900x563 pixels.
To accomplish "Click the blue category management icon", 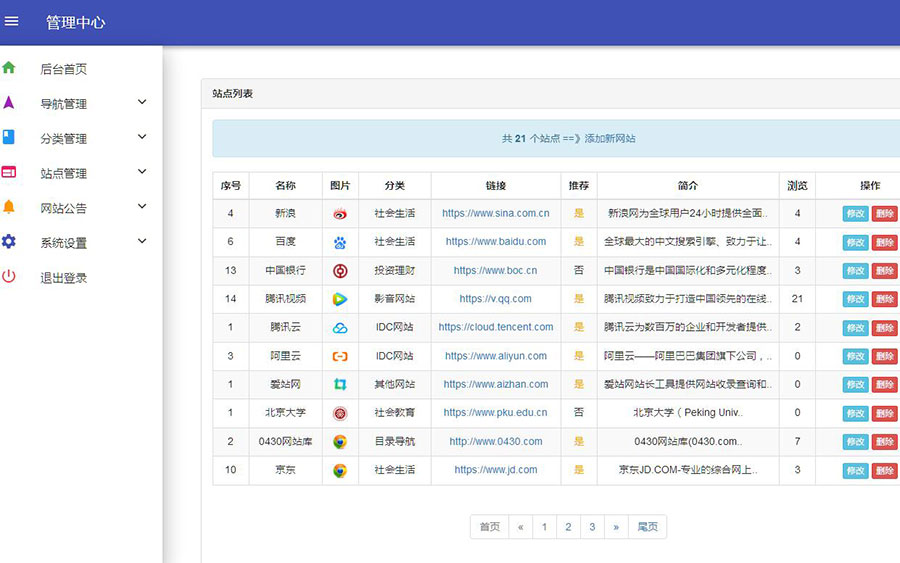I will [x=9, y=137].
